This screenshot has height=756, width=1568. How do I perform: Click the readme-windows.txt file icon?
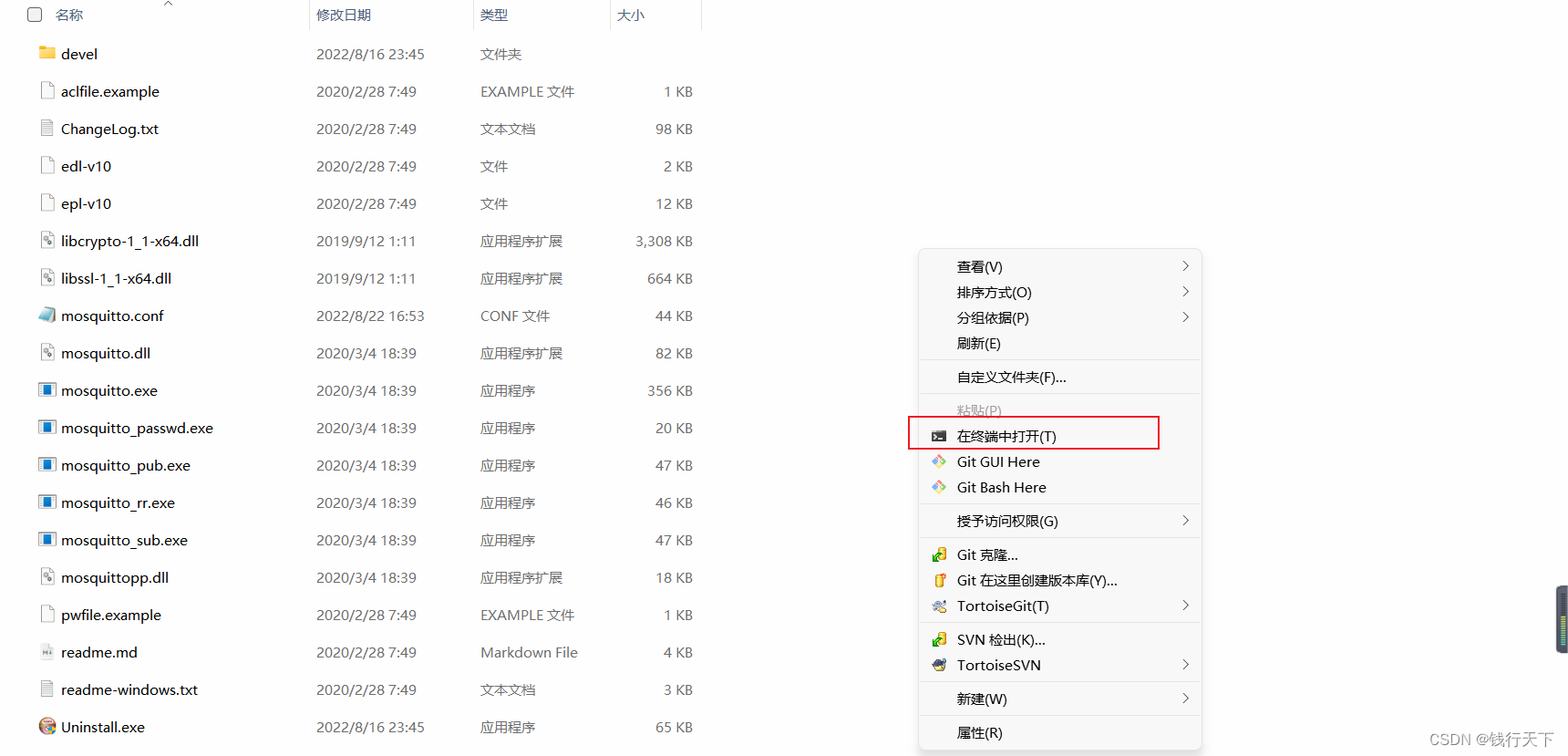pyautogui.click(x=47, y=689)
